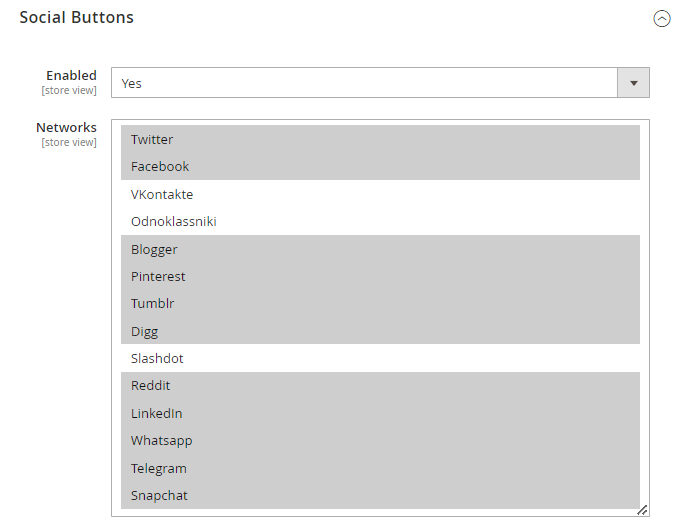This screenshot has height=530, width=685.
Task: Select Digg in Networks list
Action: click(380, 331)
